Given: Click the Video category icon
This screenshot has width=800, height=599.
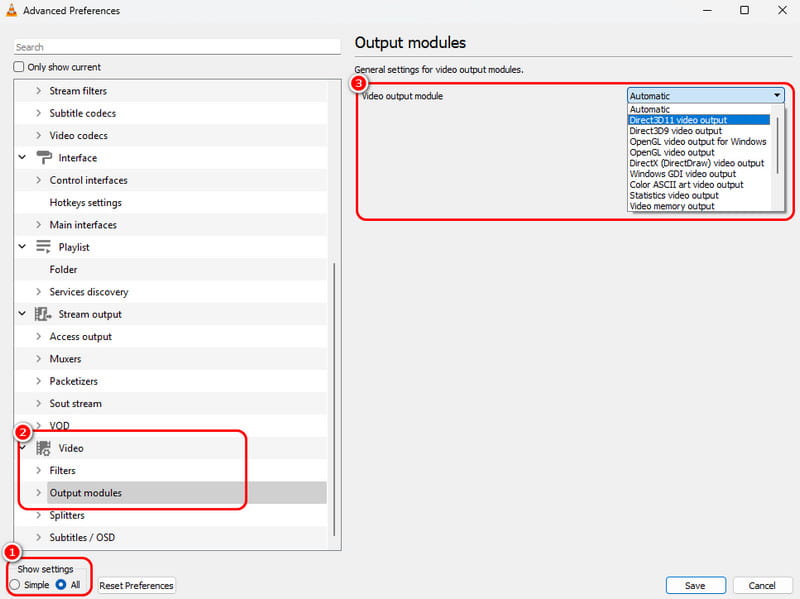Looking at the screenshot, I should coord(44,448).
